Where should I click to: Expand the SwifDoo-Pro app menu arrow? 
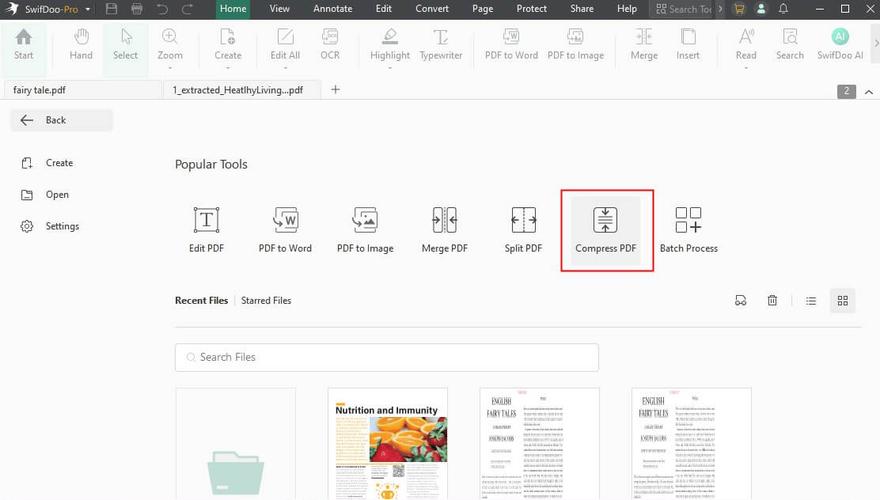(x=88, y=10)
